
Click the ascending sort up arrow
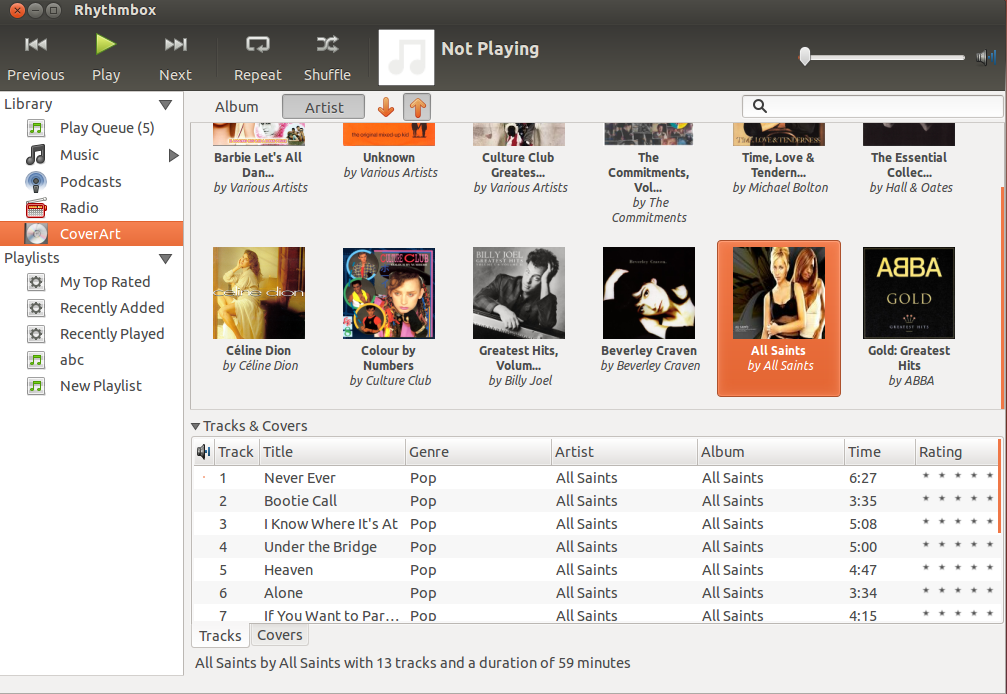[x=417, y=107]
